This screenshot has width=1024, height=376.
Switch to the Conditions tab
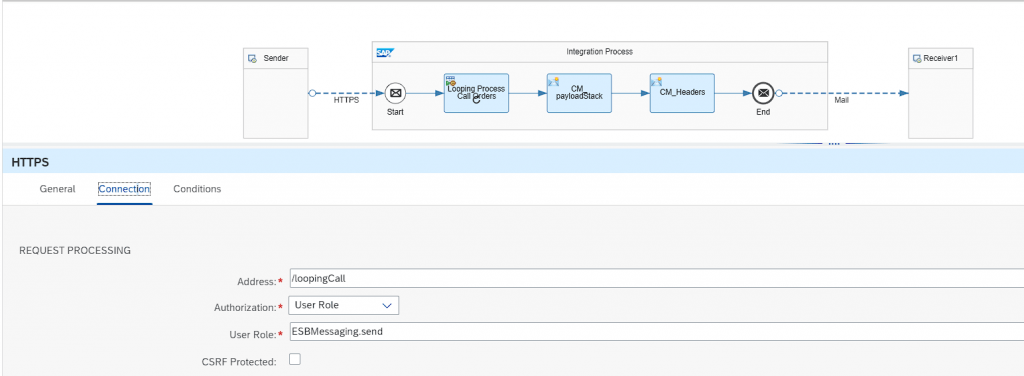(197, 189)
